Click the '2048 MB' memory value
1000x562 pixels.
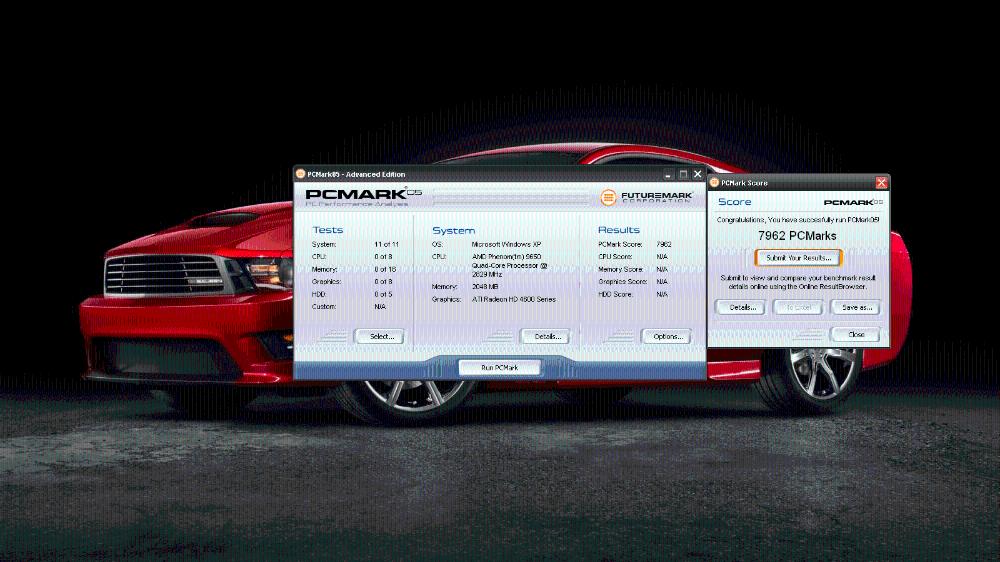pyautogui.click(x=485, y=286)
